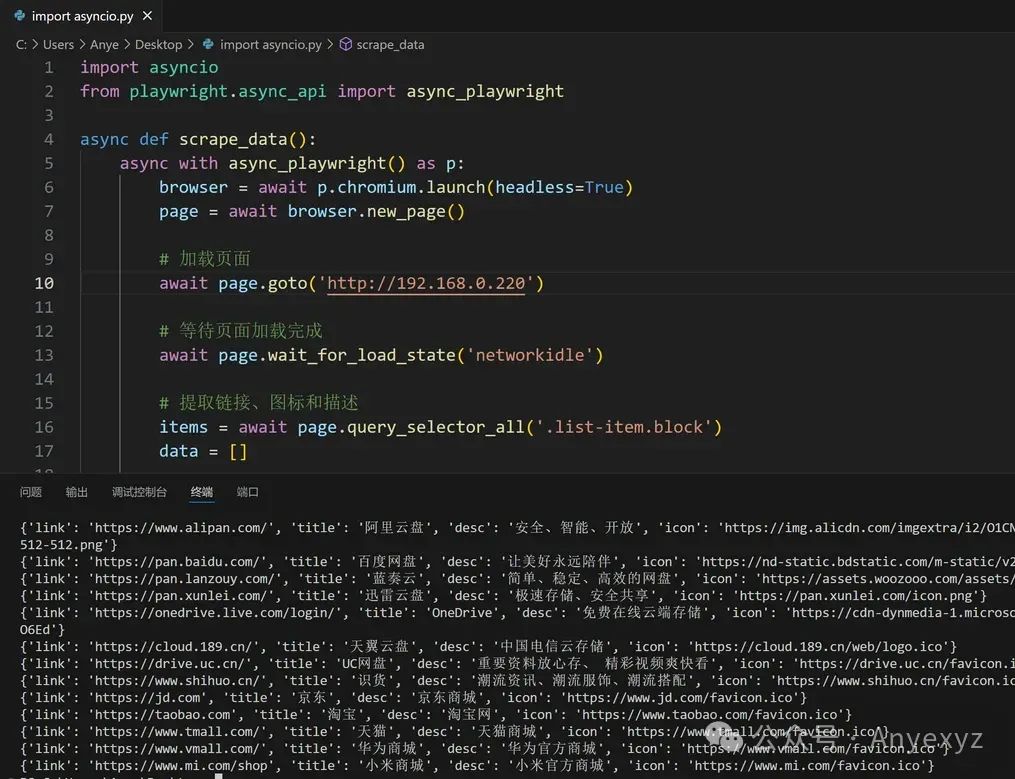Open the import asyncio.py breadcrumb segment

(271, 45)
